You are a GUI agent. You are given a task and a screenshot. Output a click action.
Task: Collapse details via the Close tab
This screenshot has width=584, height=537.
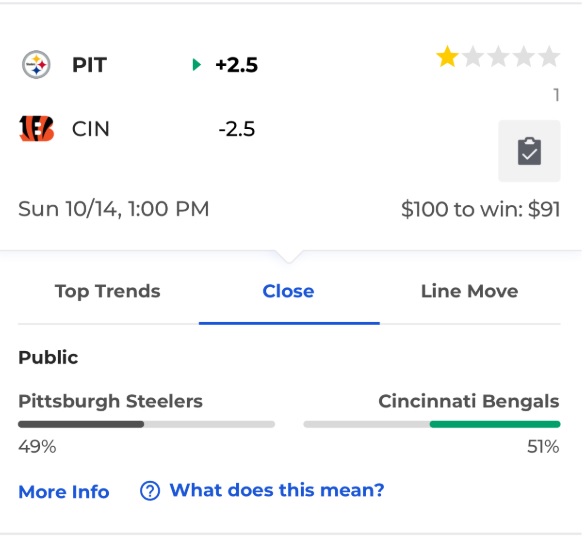[289, 291]
